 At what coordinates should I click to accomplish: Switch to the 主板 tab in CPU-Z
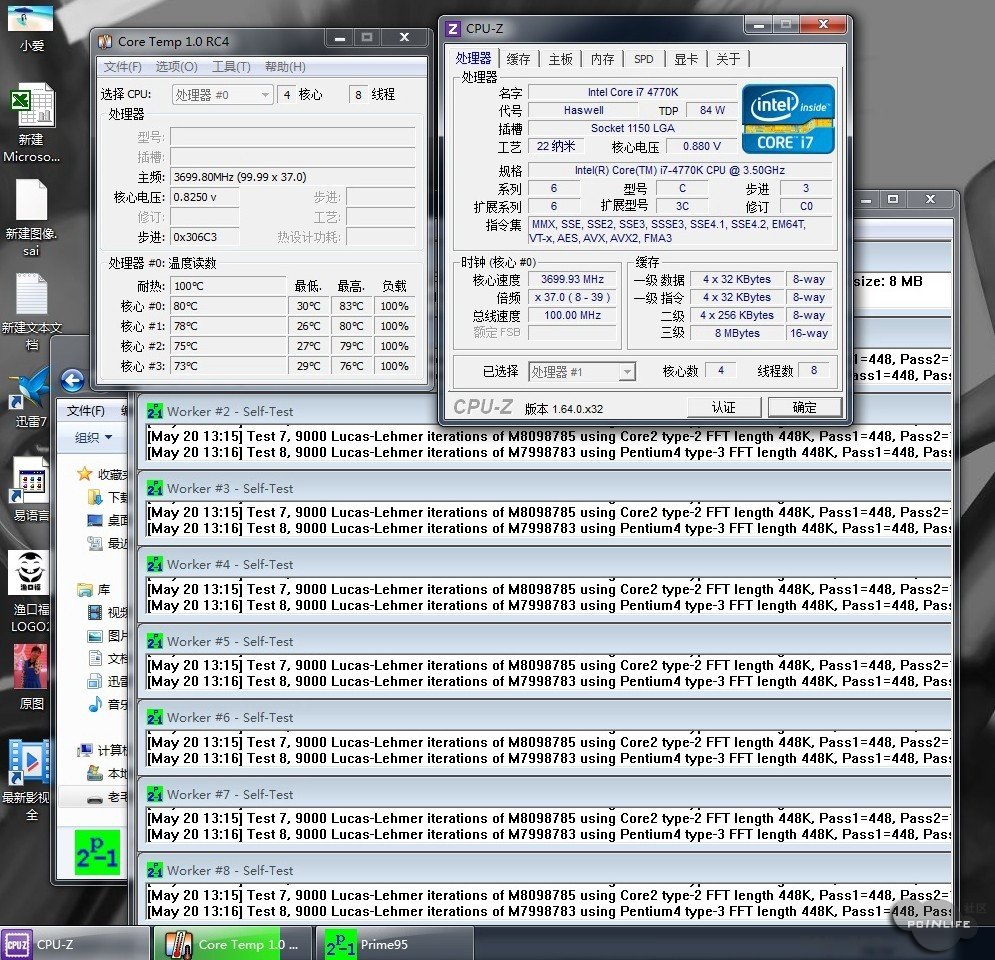coord(560,59)
